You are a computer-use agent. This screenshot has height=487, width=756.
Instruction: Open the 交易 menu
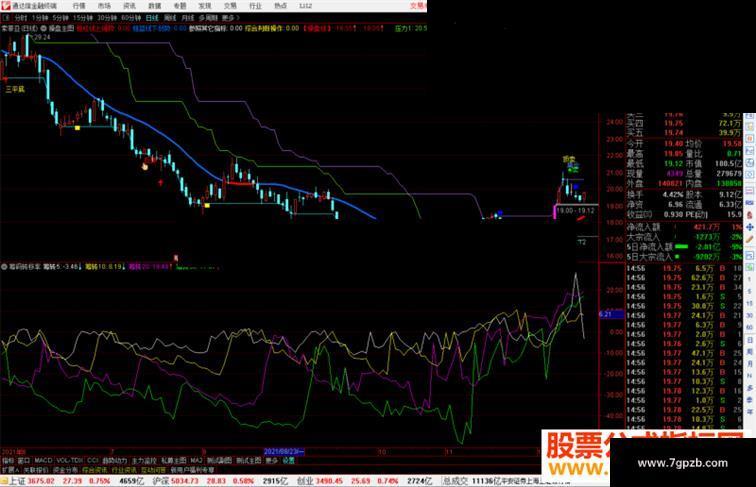tap(230, 6)
